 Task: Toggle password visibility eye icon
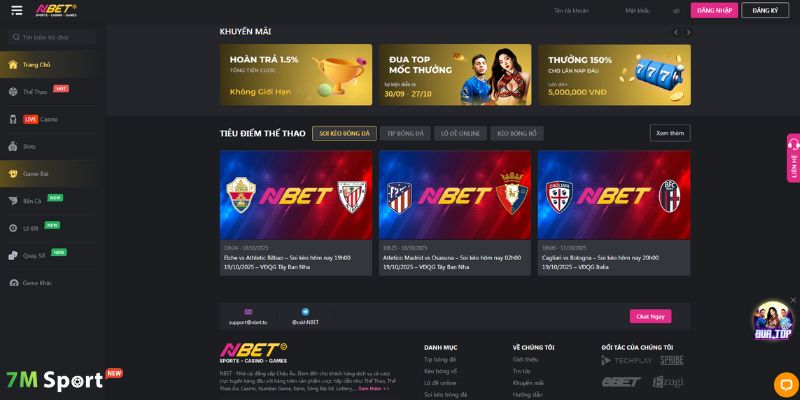[677, 11]
